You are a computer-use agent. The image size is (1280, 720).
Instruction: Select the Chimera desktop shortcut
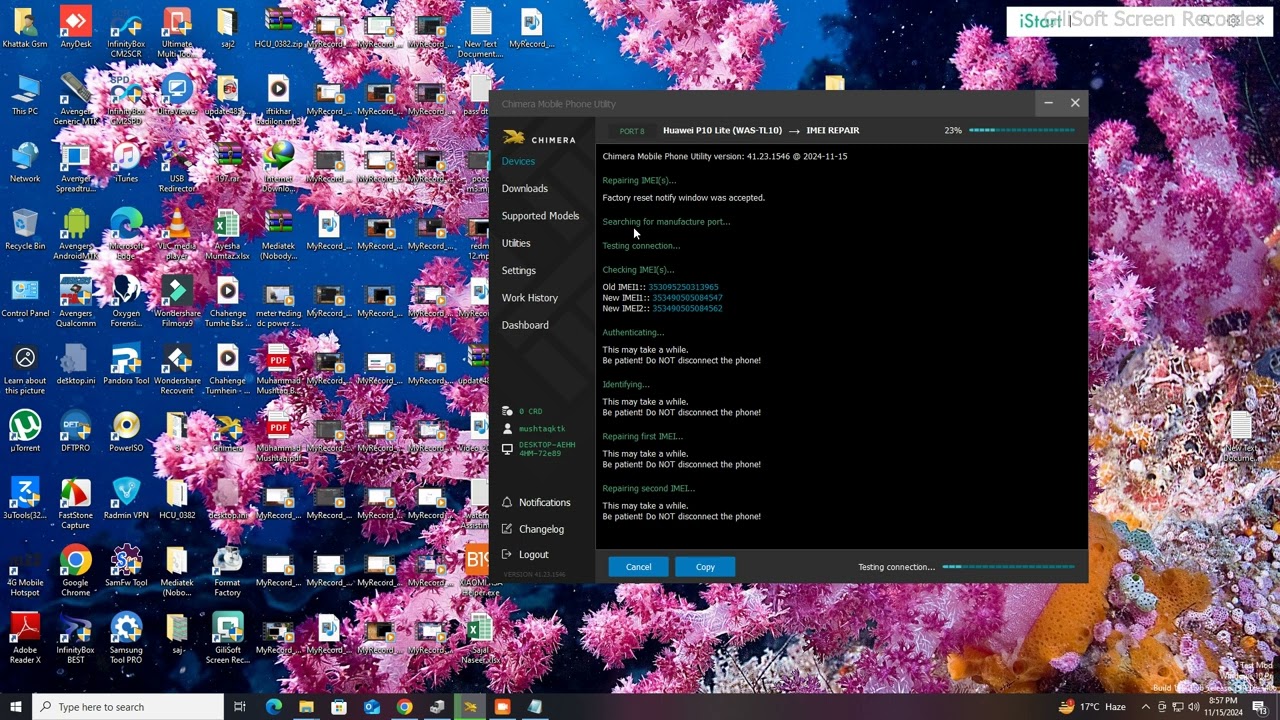point(228,431)
